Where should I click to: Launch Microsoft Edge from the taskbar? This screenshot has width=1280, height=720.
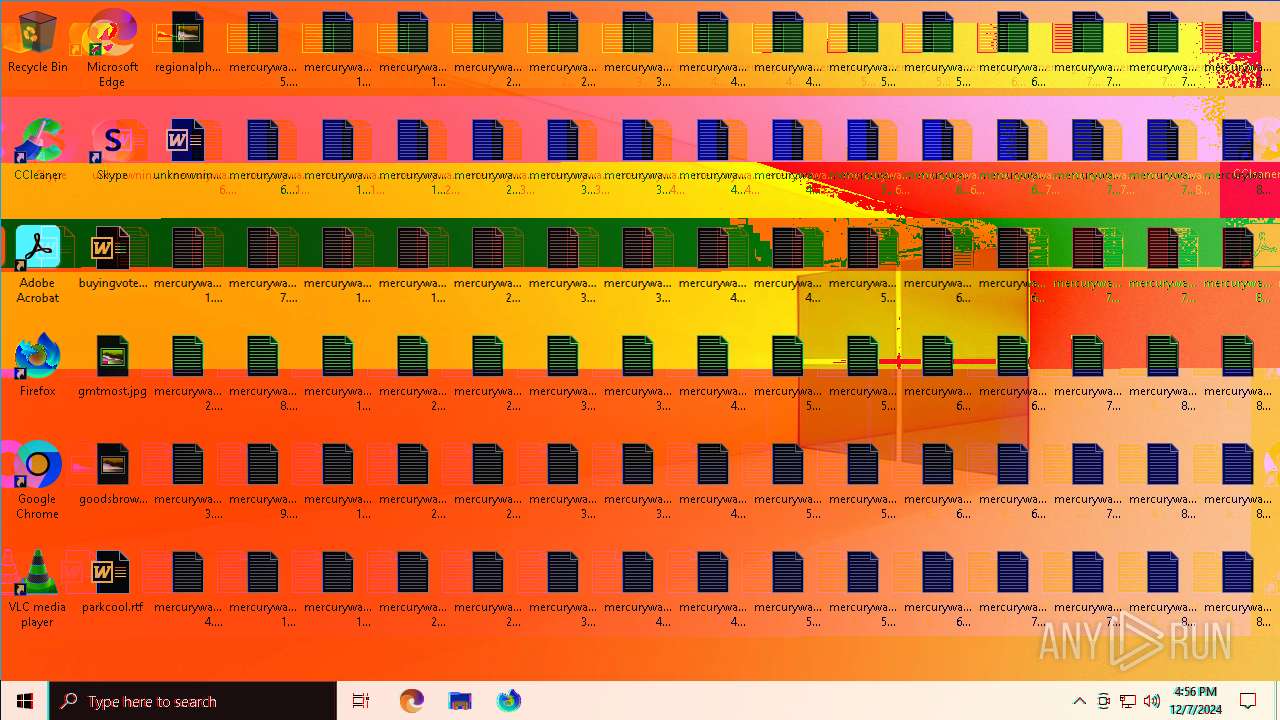(x=411, y=701)
